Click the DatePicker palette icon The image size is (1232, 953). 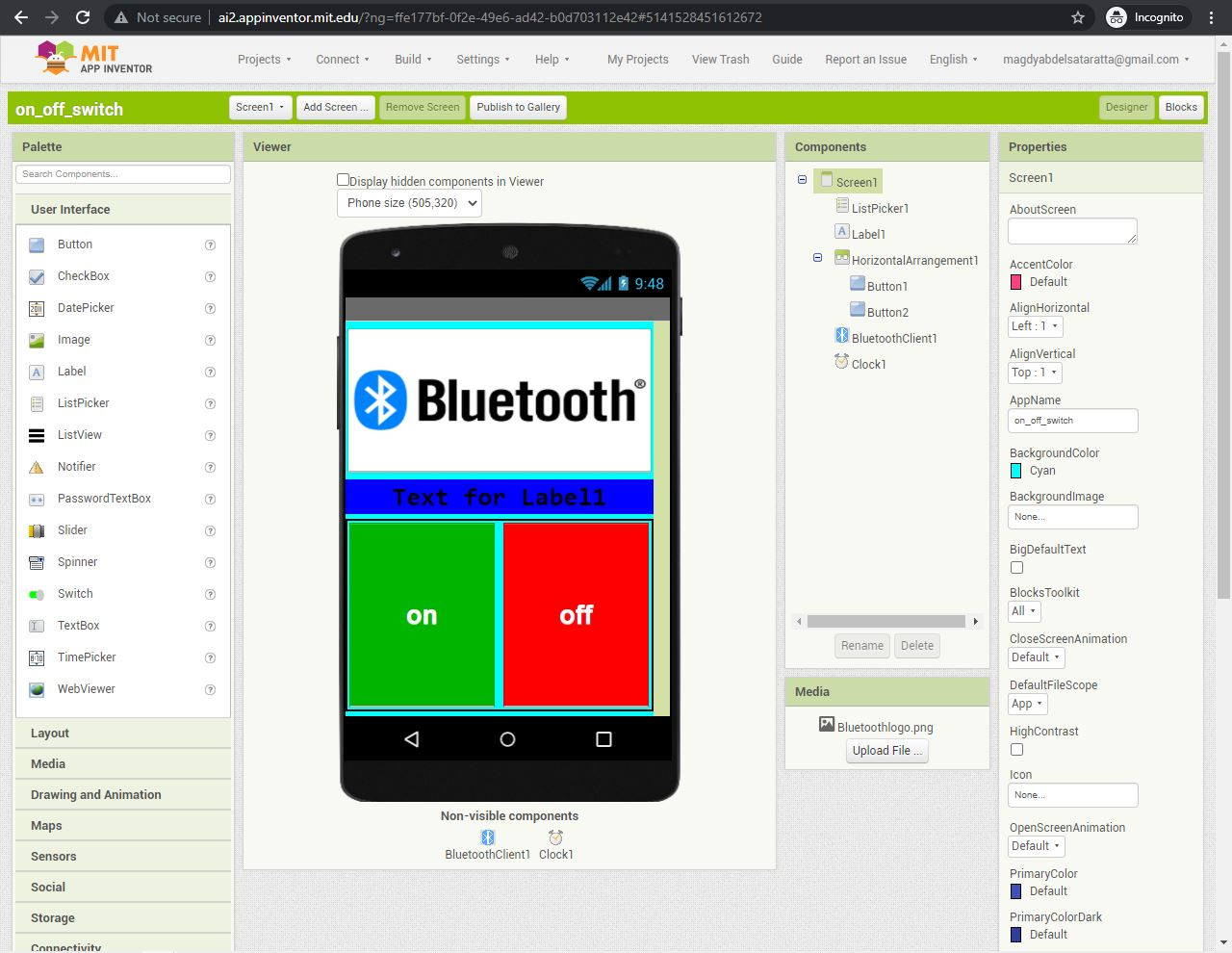37,308
